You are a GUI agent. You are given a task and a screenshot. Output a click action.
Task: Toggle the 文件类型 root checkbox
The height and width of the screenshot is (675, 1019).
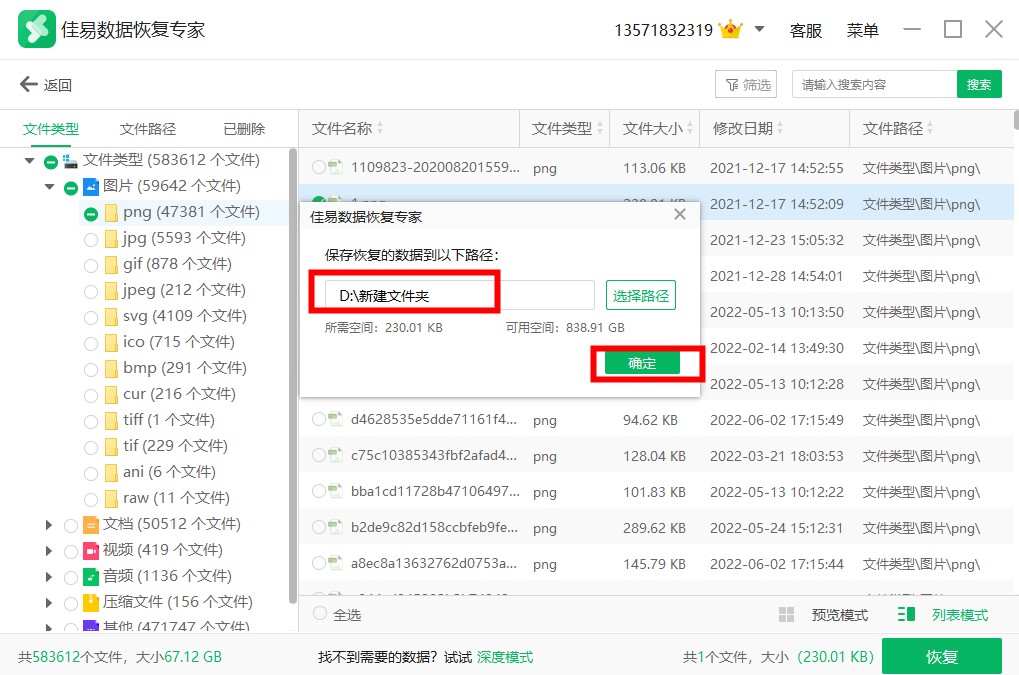coord(51,162)
